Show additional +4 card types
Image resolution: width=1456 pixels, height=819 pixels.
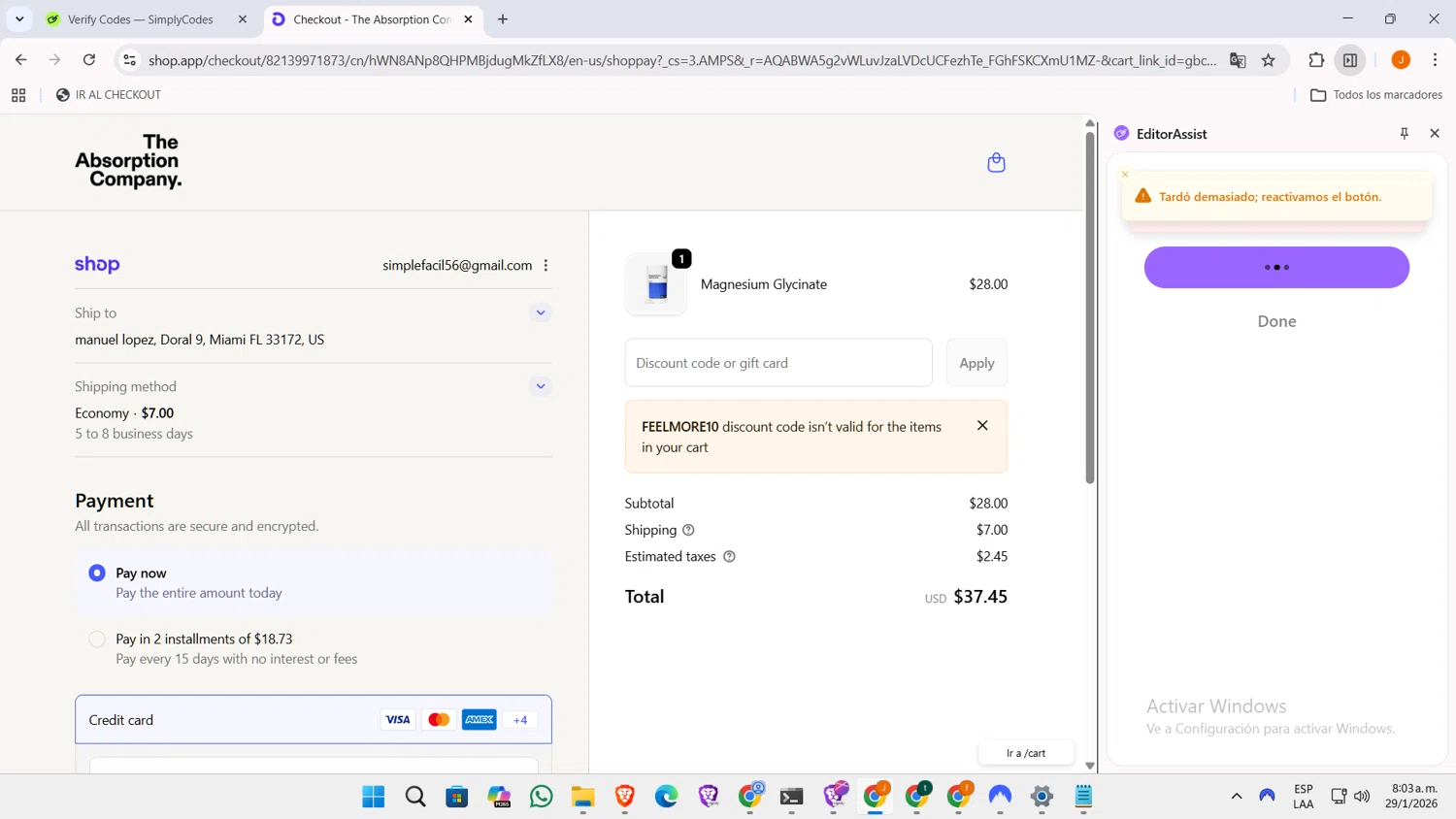click(520, 720)
